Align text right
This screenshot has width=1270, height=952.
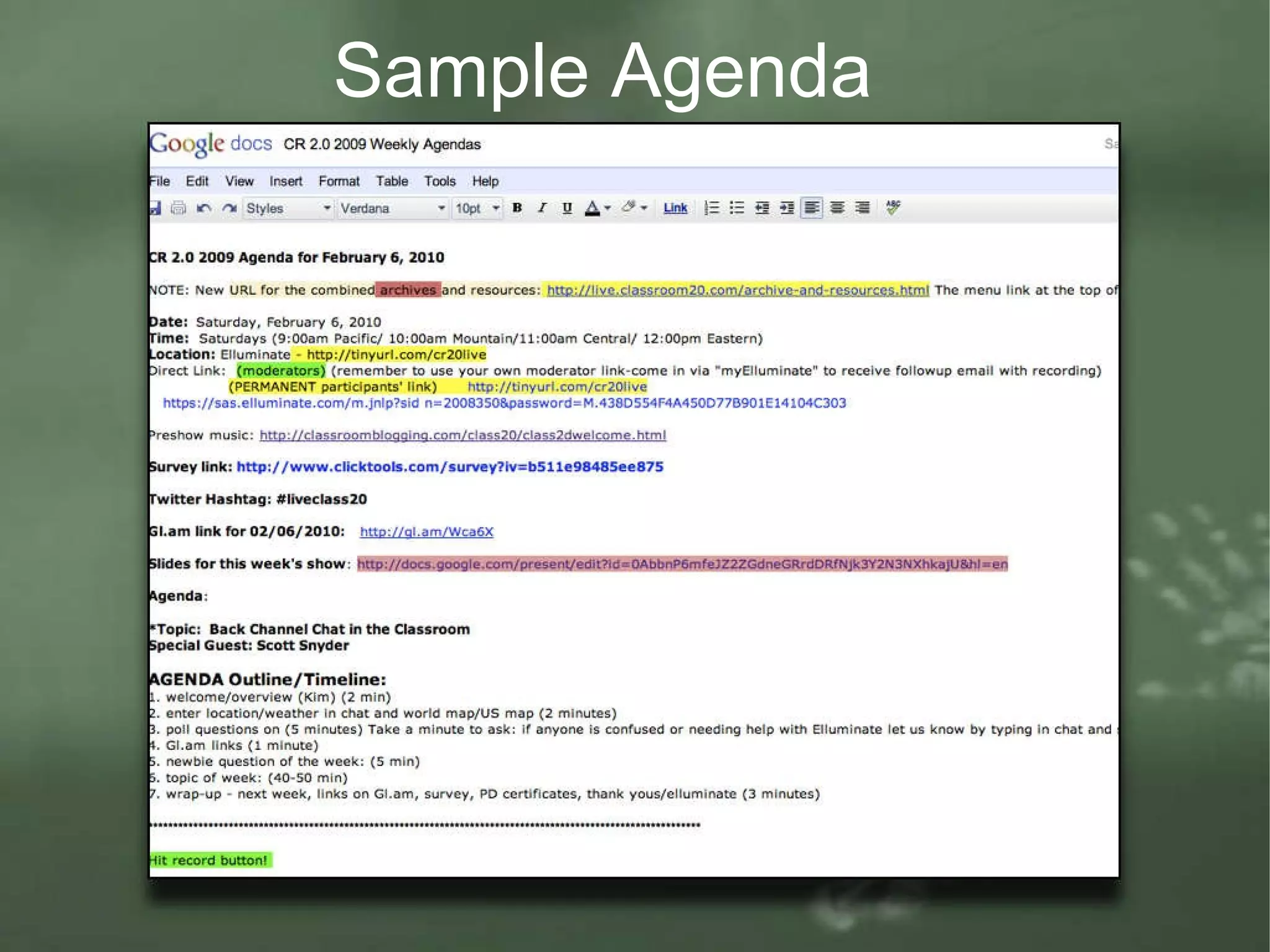862,208
